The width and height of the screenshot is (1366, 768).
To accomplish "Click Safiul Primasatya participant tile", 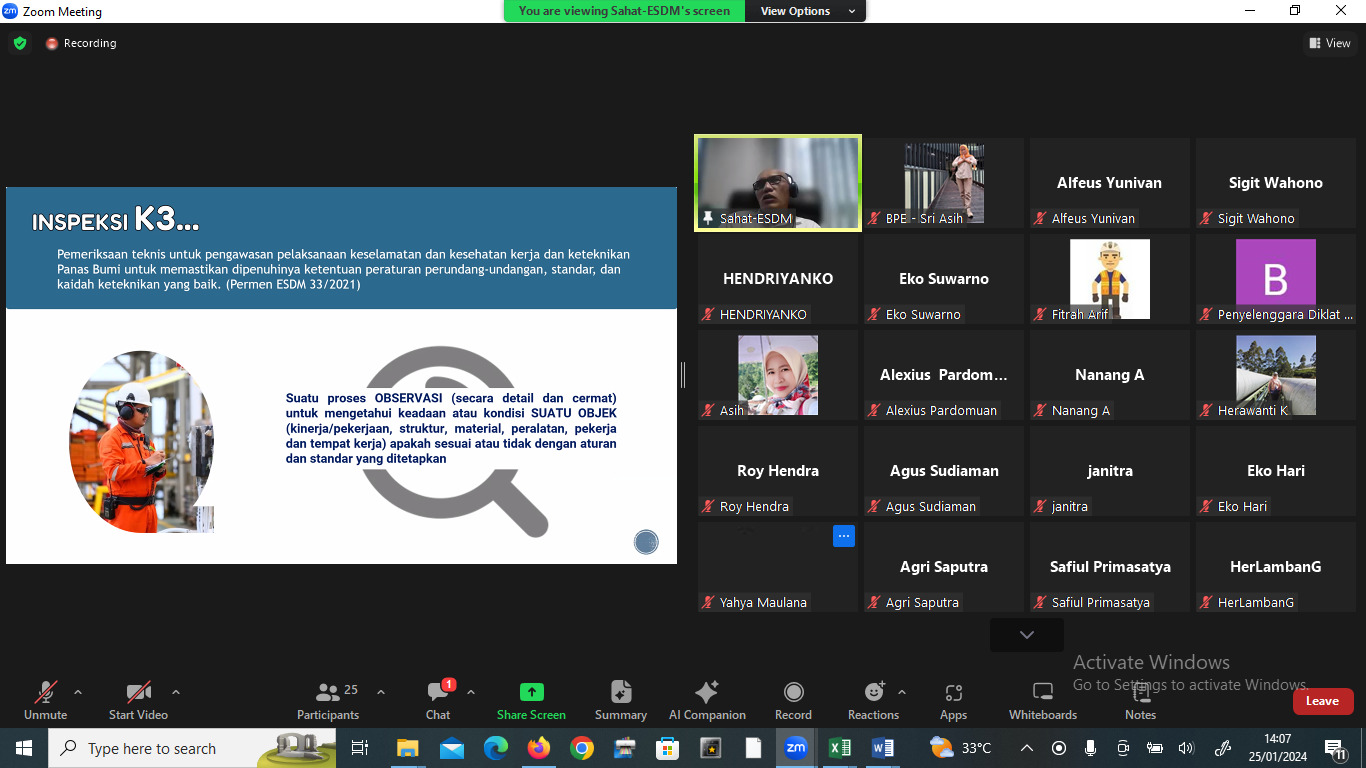I will coord(1110,567).
